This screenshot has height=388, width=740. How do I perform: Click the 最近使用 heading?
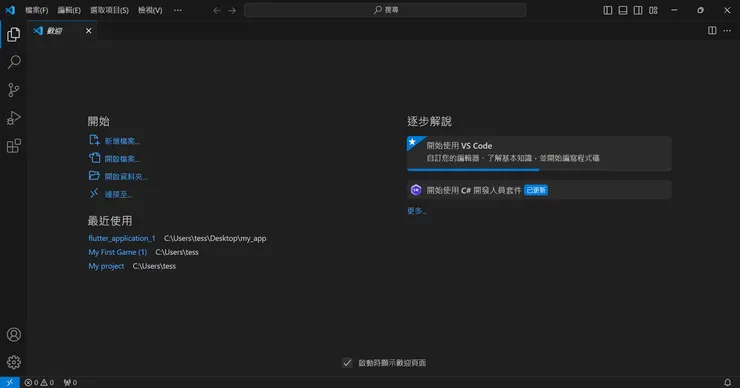110,220
